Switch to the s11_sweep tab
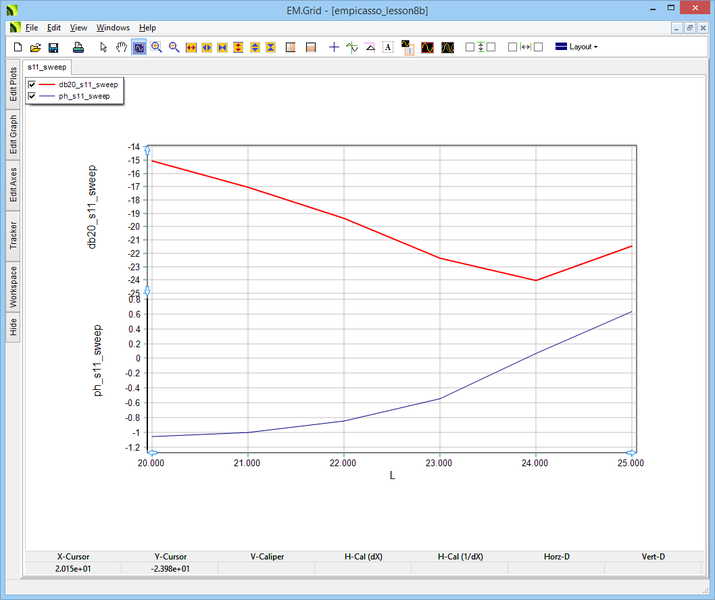The width and height of the screenshot is (715, 600). pyautogui.click(x=46, y=65)
